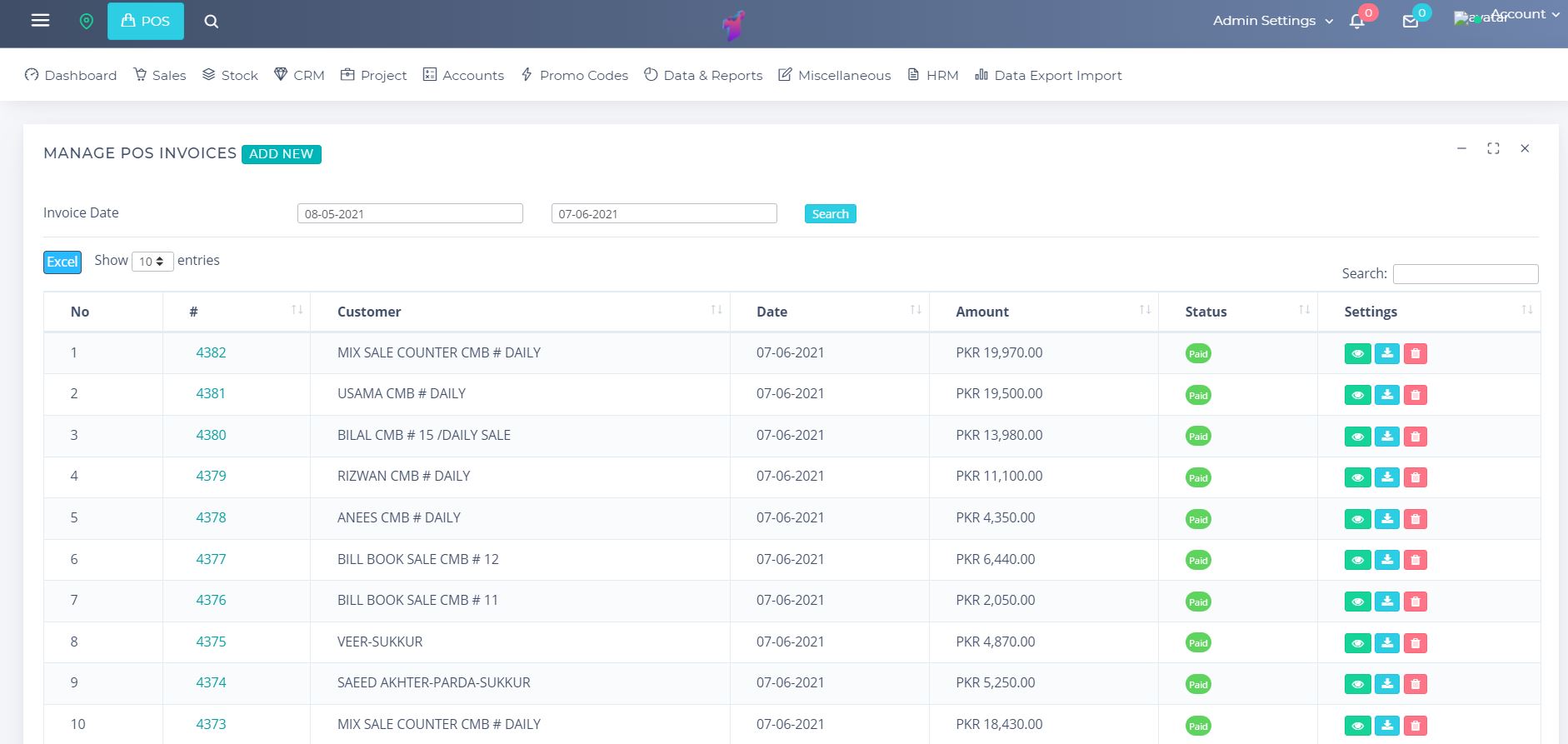View invoice 4381 using eye icon
1568x744 pixels.
click(1357, 395)
